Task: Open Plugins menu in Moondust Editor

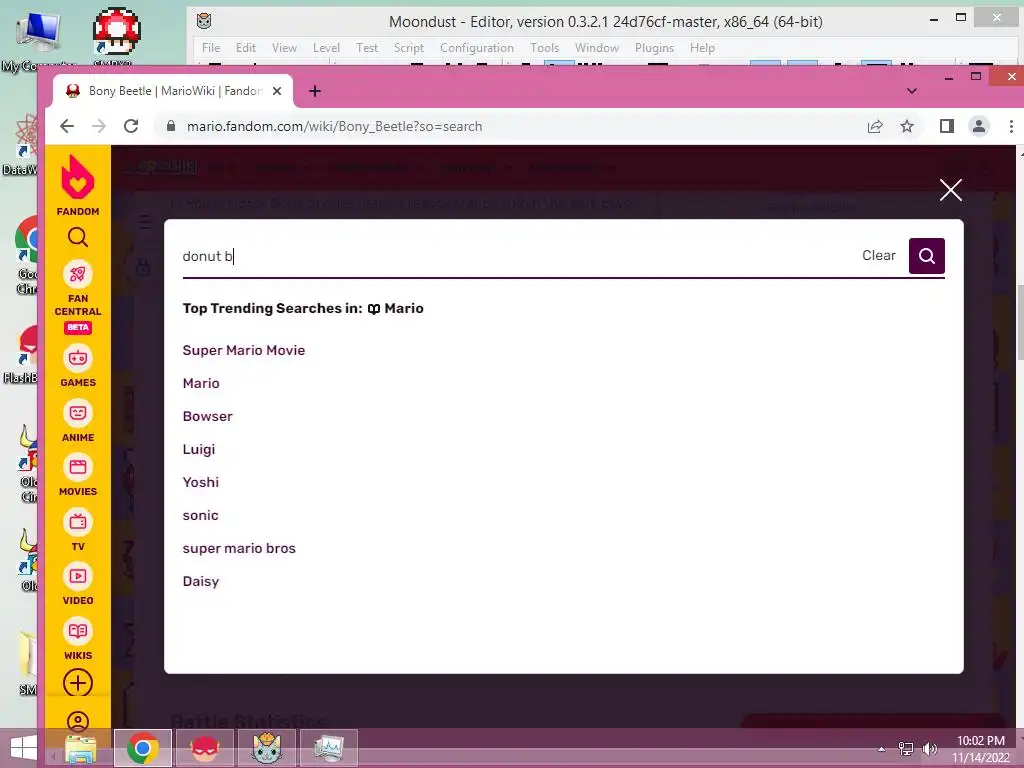Action: [654, 48]
